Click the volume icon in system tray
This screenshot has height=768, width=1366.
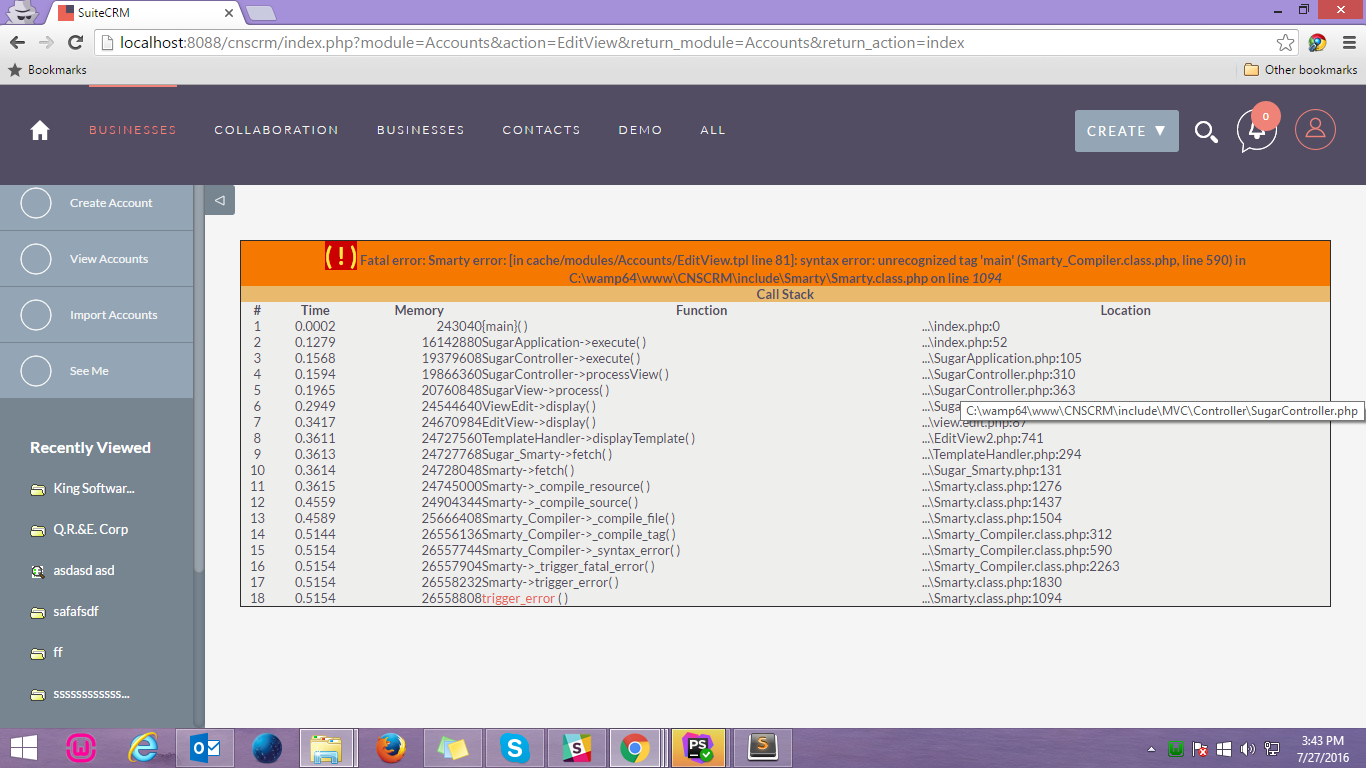pos(1248,749)
